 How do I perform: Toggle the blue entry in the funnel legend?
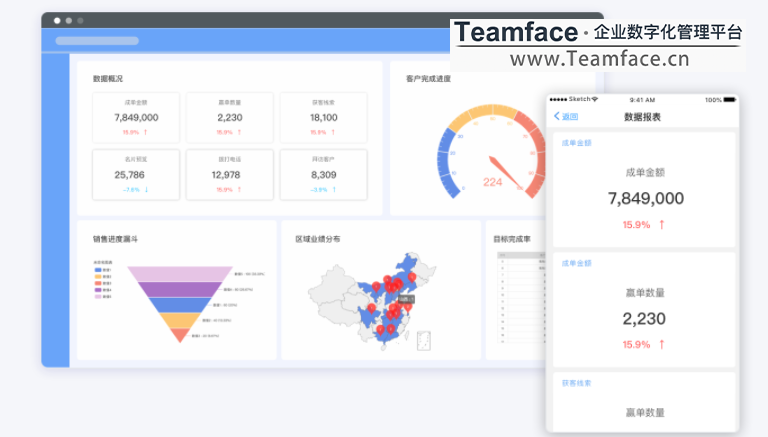pos(103,270)
